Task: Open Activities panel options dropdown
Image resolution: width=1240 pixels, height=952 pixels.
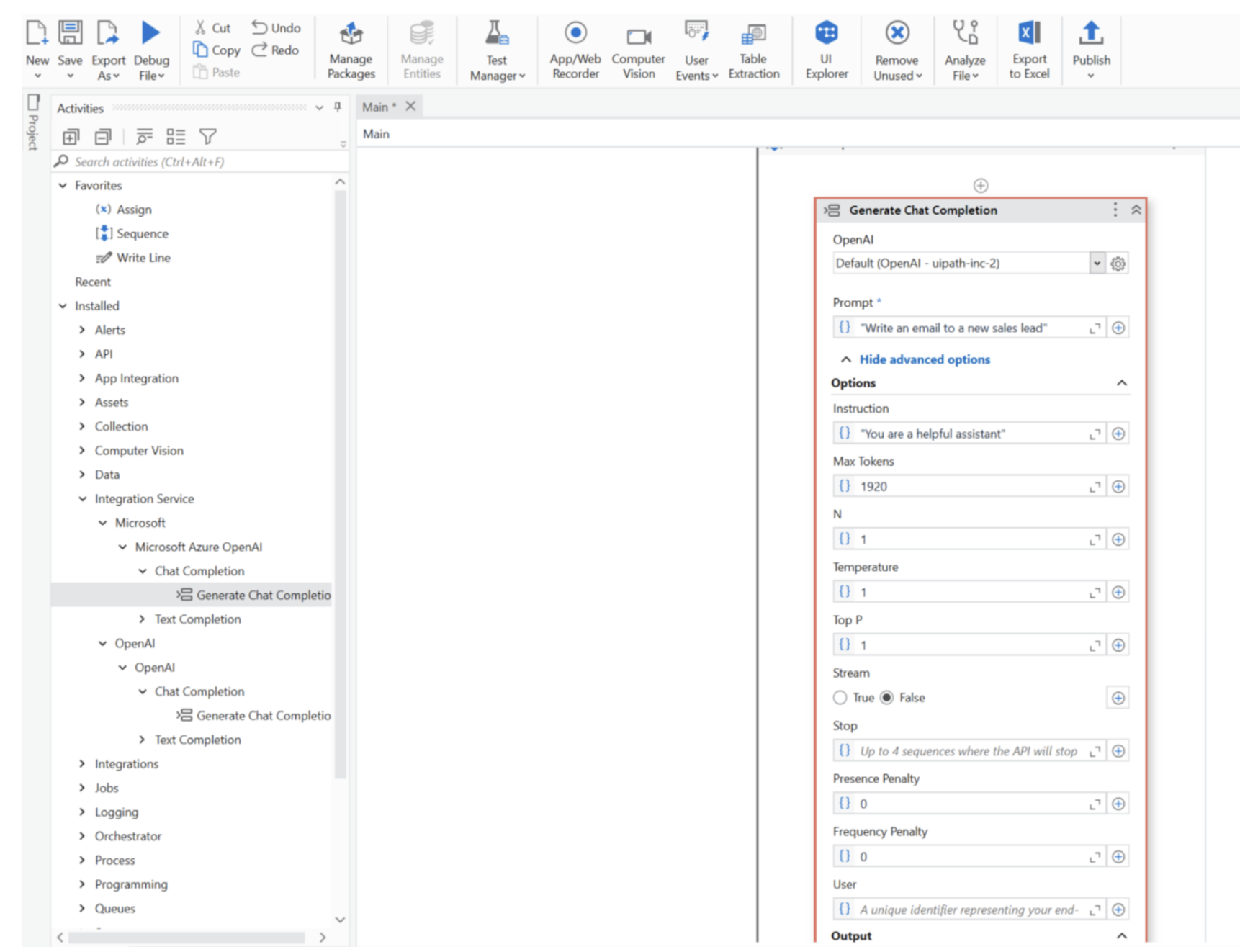Action: pos(319,108)
